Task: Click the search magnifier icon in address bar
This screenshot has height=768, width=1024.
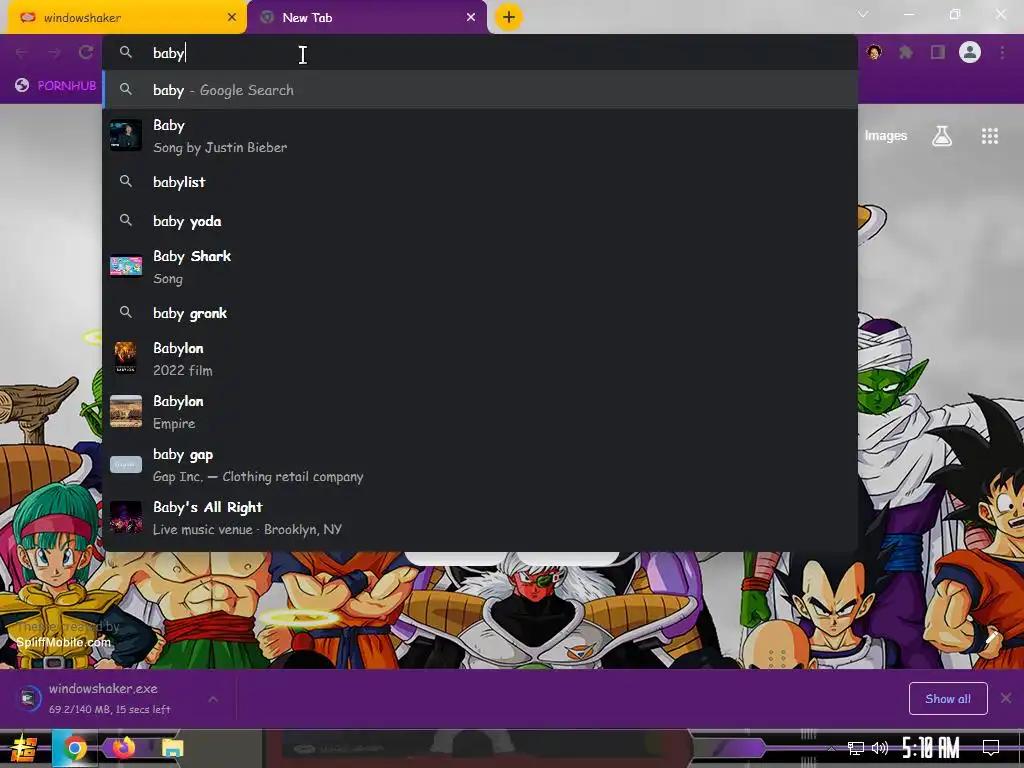Action: coord(125,52)
